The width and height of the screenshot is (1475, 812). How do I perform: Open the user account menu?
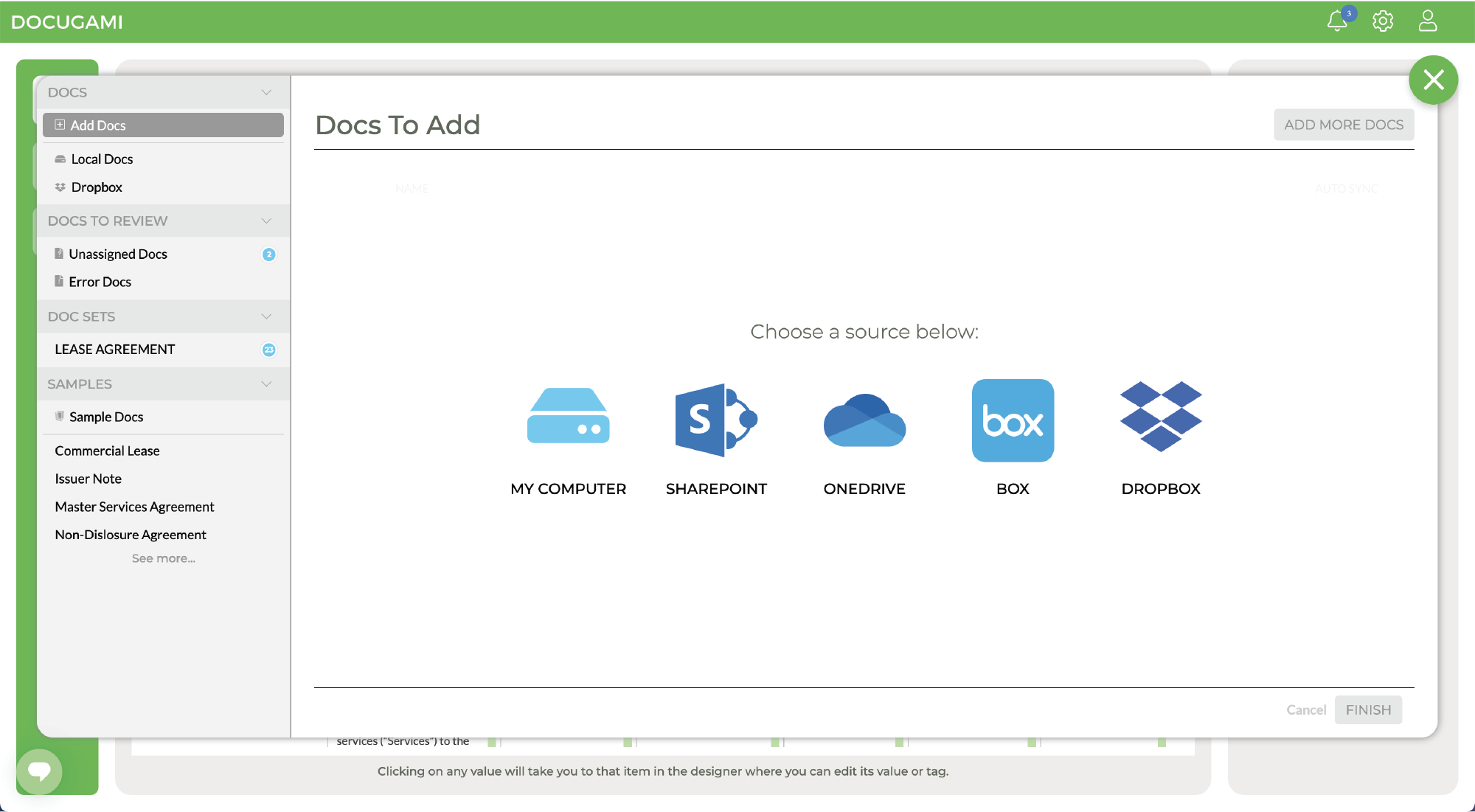click(x=1427, y=21)
